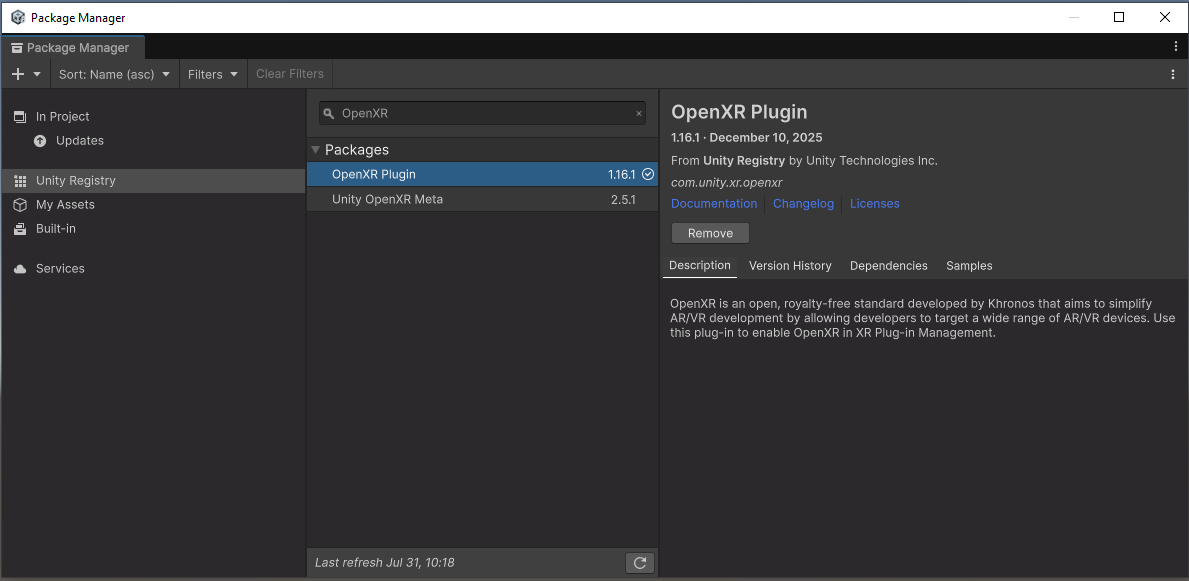Click the Remove button
Screen dimensions: 1189x581
pos(711,234)
